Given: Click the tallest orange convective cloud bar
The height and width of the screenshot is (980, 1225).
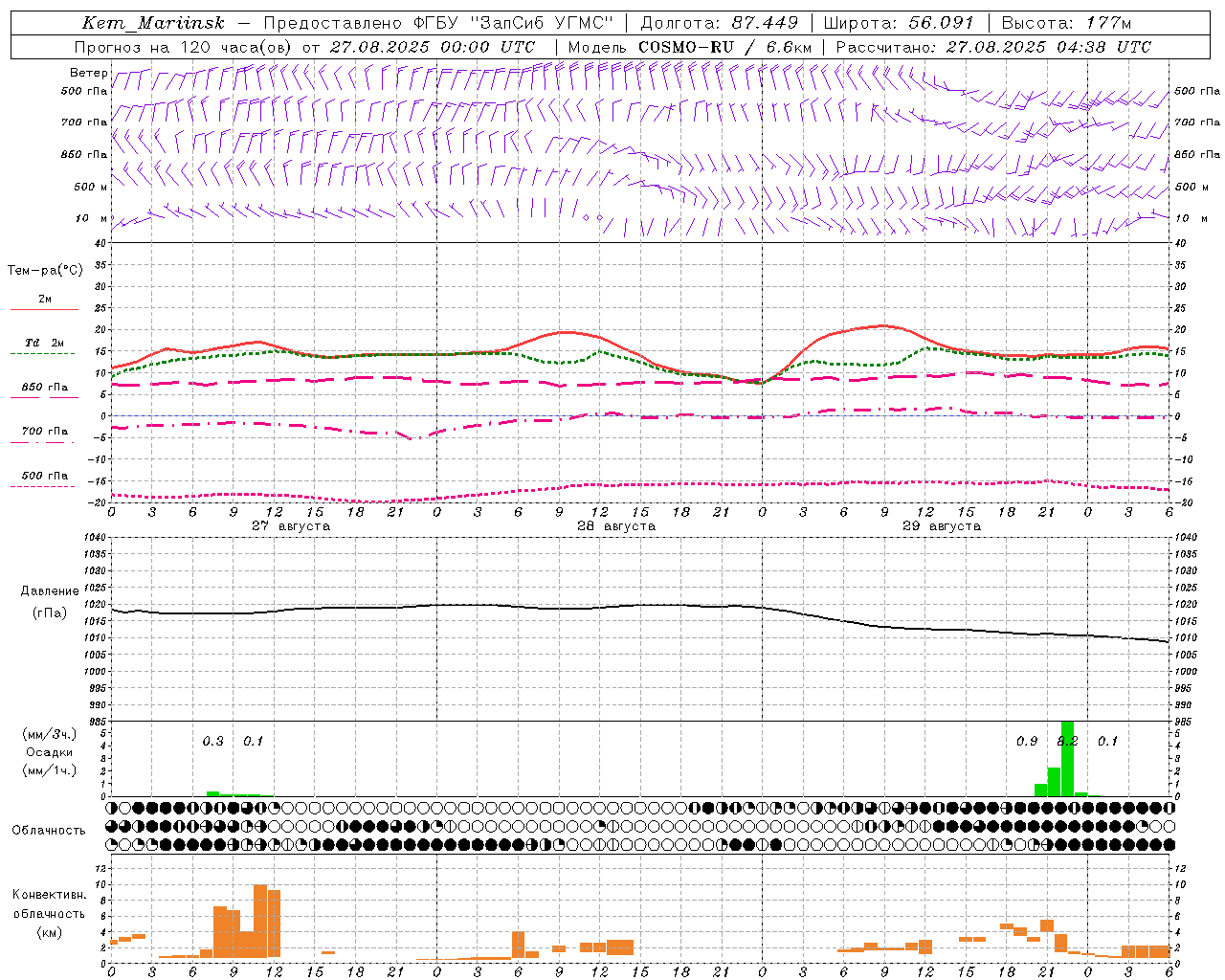Looking at the screenshot, I should 260,921.
